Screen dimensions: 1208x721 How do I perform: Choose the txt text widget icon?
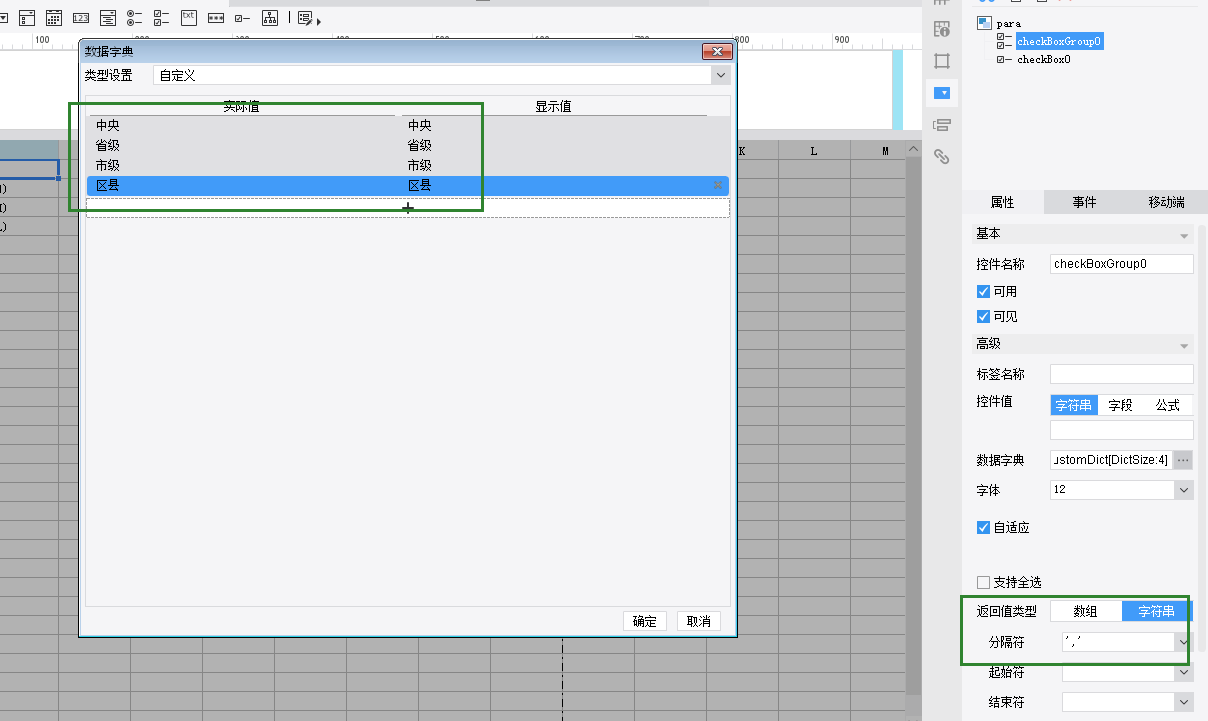[188, 17]
